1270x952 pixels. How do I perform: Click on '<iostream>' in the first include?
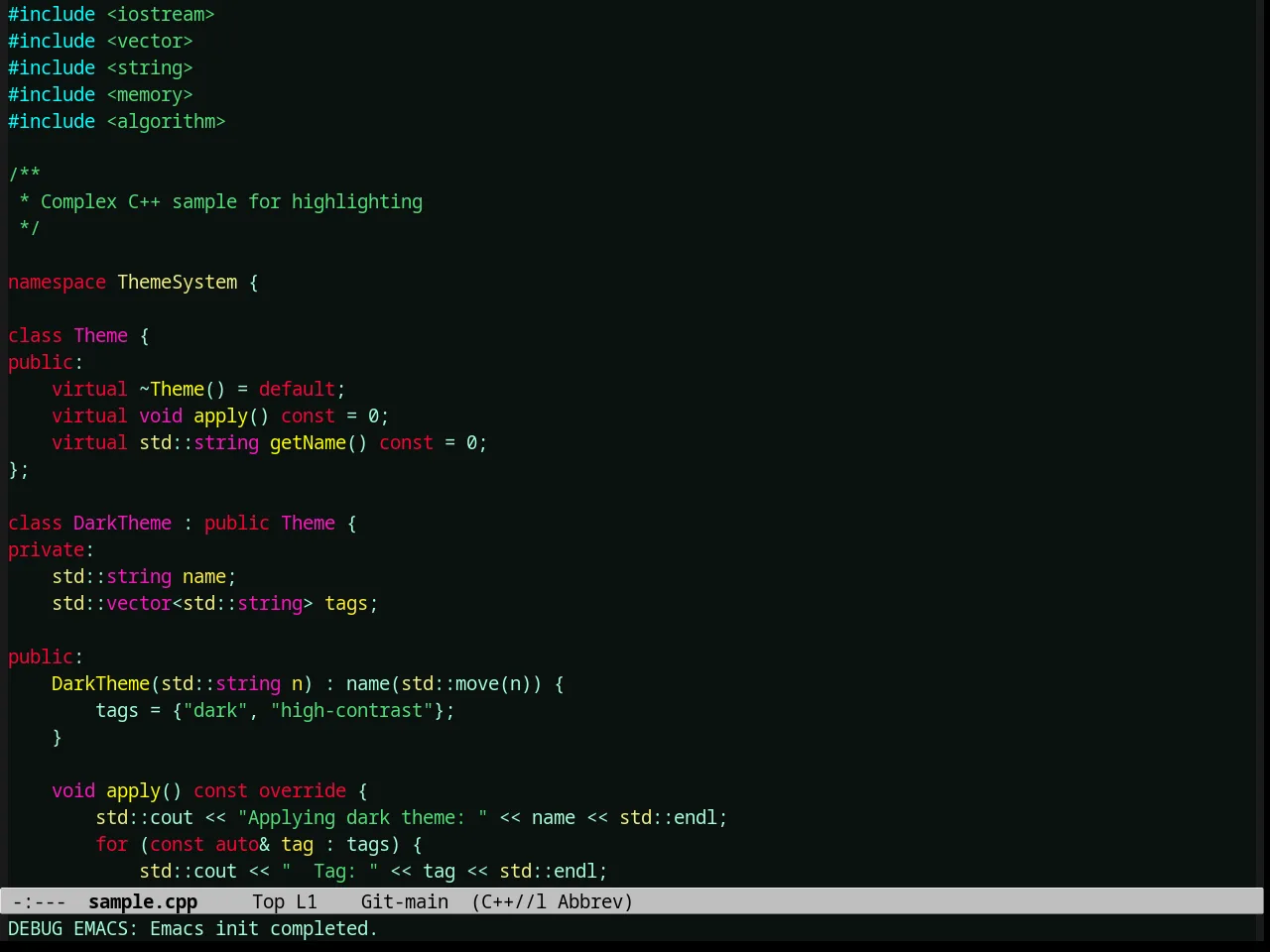click(161, 14)
